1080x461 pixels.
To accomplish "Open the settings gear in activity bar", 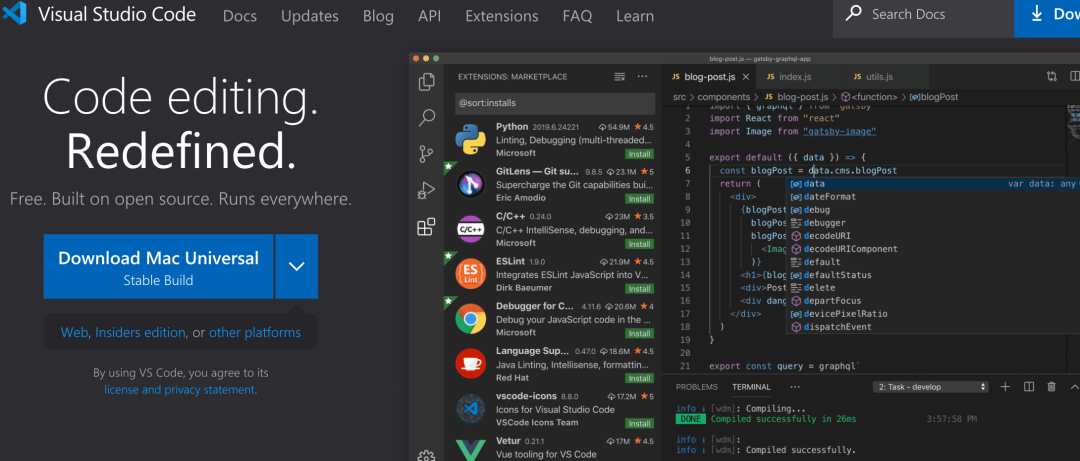I will (x=426, y=455).
